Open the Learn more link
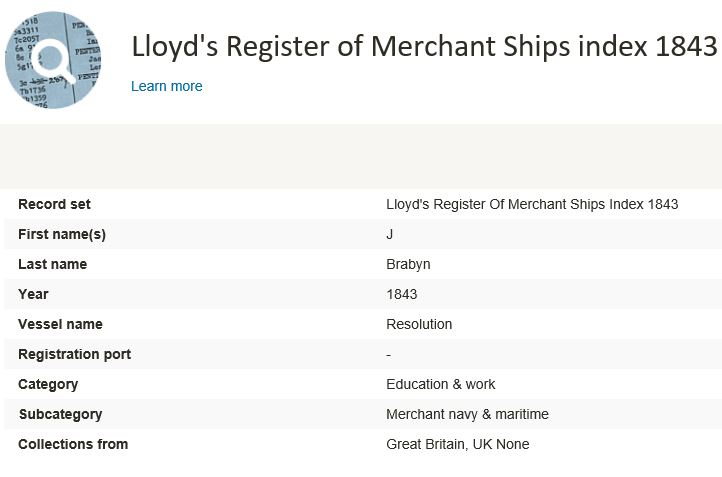Image resolution: width=722 pixels, height=477 pixels. 167,86
